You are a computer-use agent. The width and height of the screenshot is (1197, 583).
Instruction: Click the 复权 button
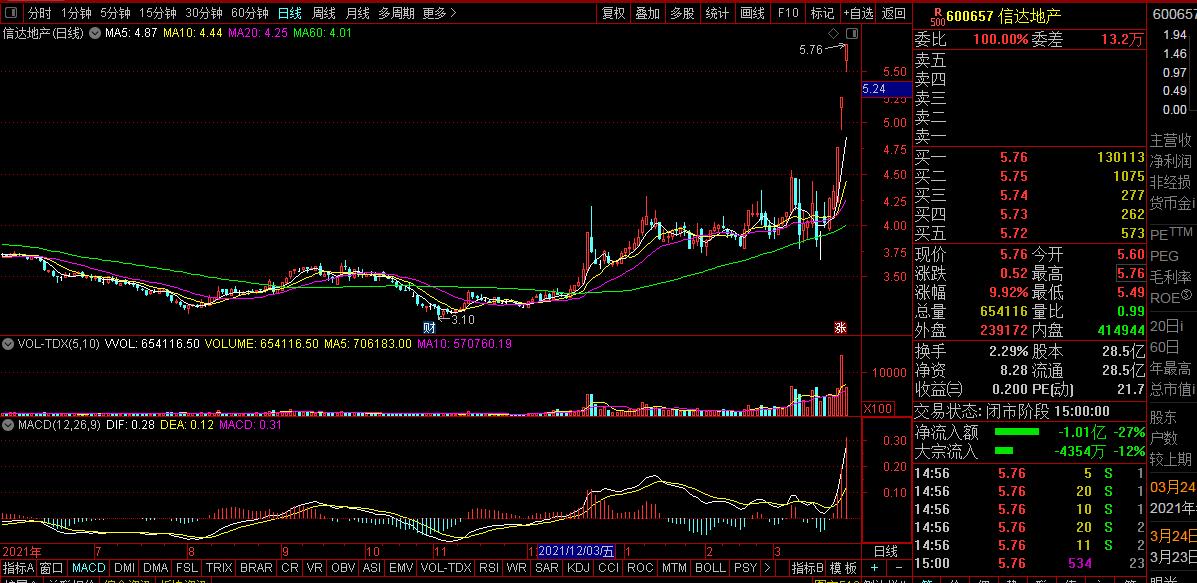(614, 13)
